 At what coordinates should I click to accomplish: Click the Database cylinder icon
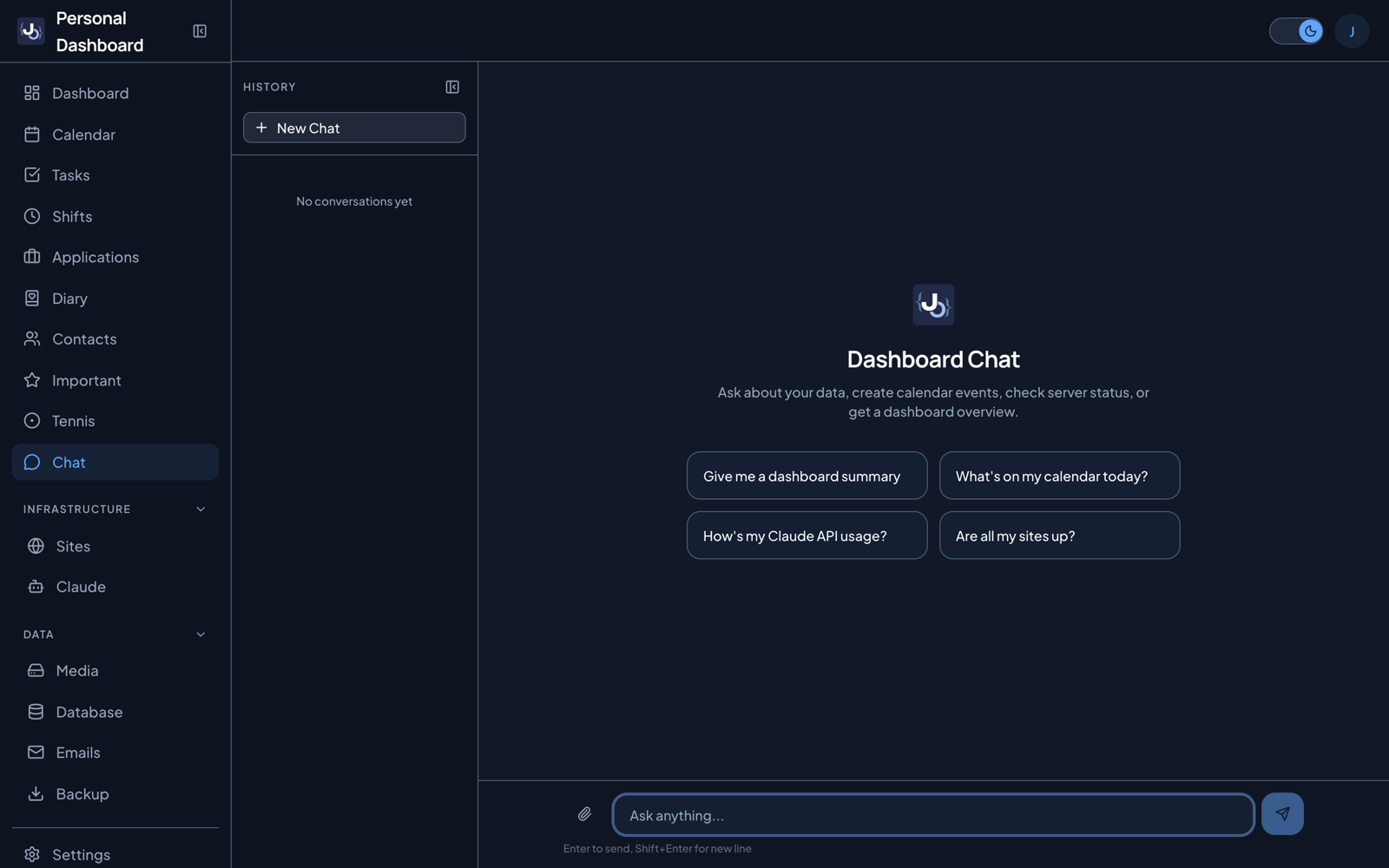coord(36,712)
